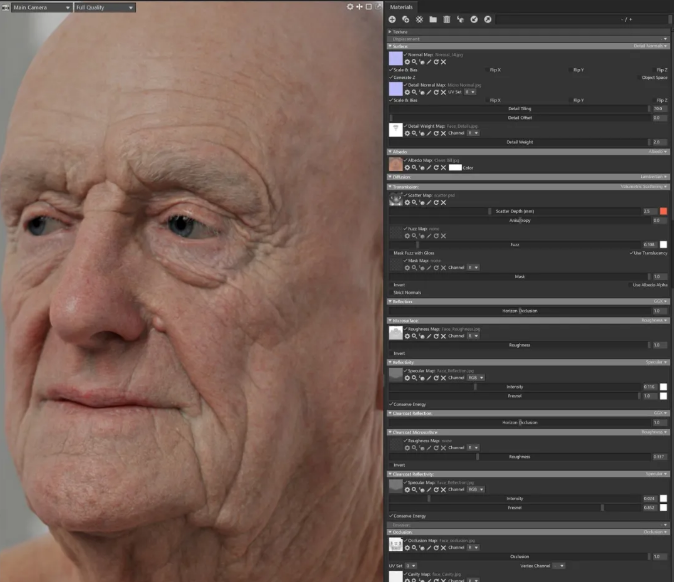674x582 pixels.
Task: Click the viewport settings gear icon
Action: 350,6
